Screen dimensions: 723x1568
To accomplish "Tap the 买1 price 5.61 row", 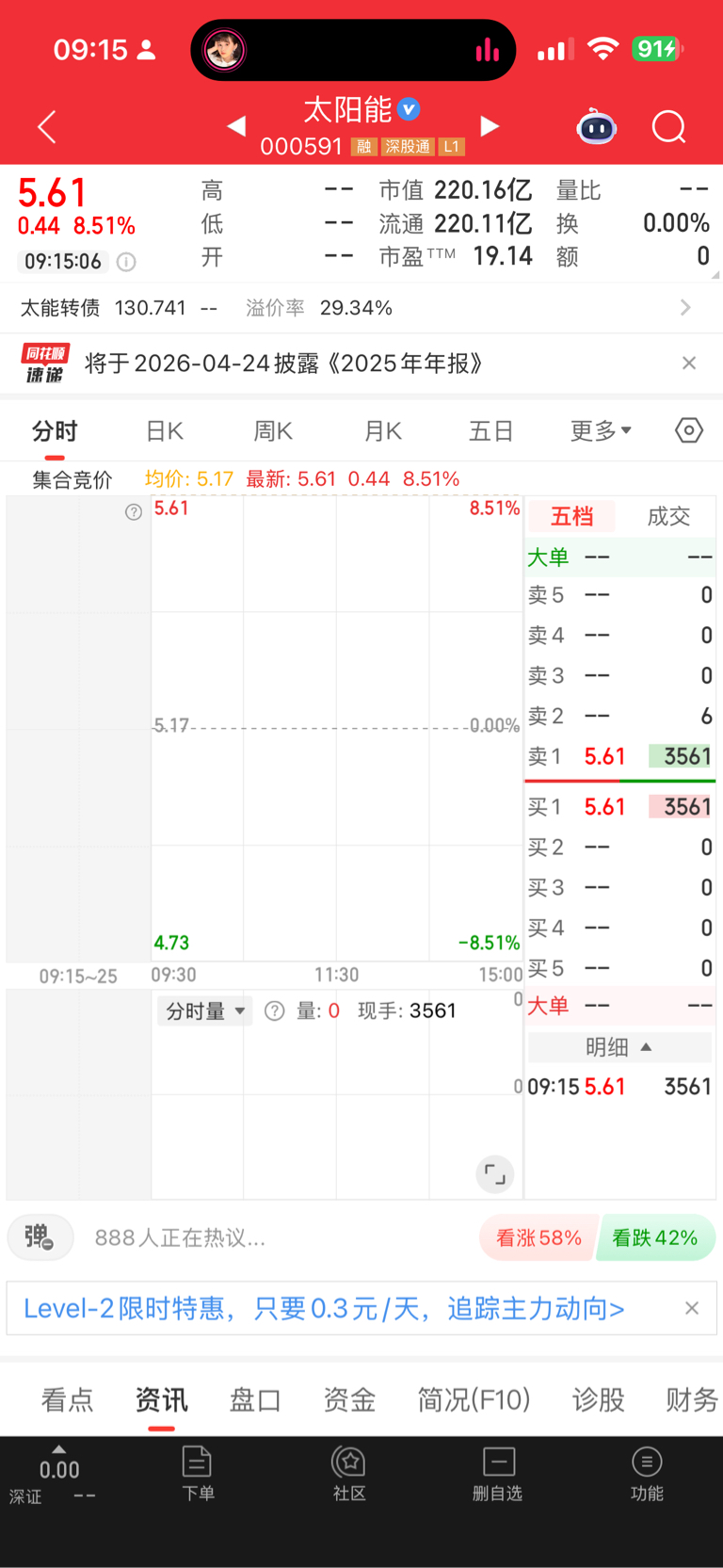I will tap(619, 807).
